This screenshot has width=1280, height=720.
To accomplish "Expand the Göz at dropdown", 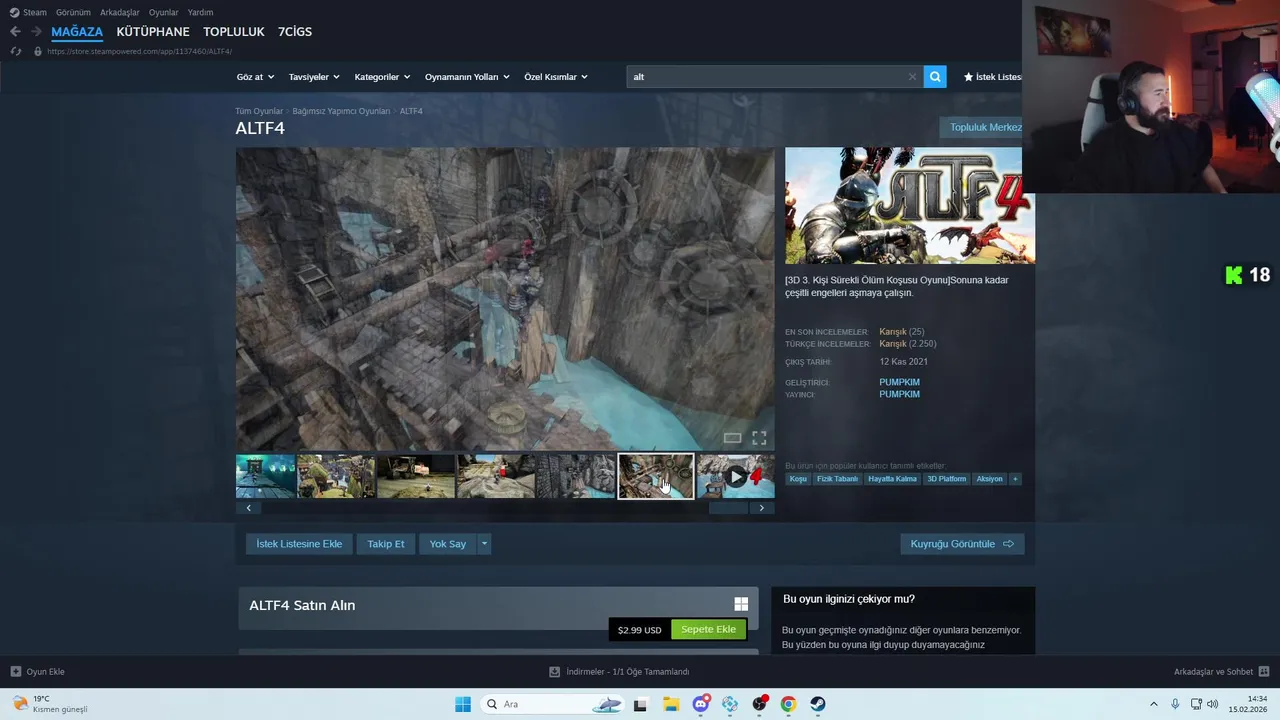I will [254, 77].
